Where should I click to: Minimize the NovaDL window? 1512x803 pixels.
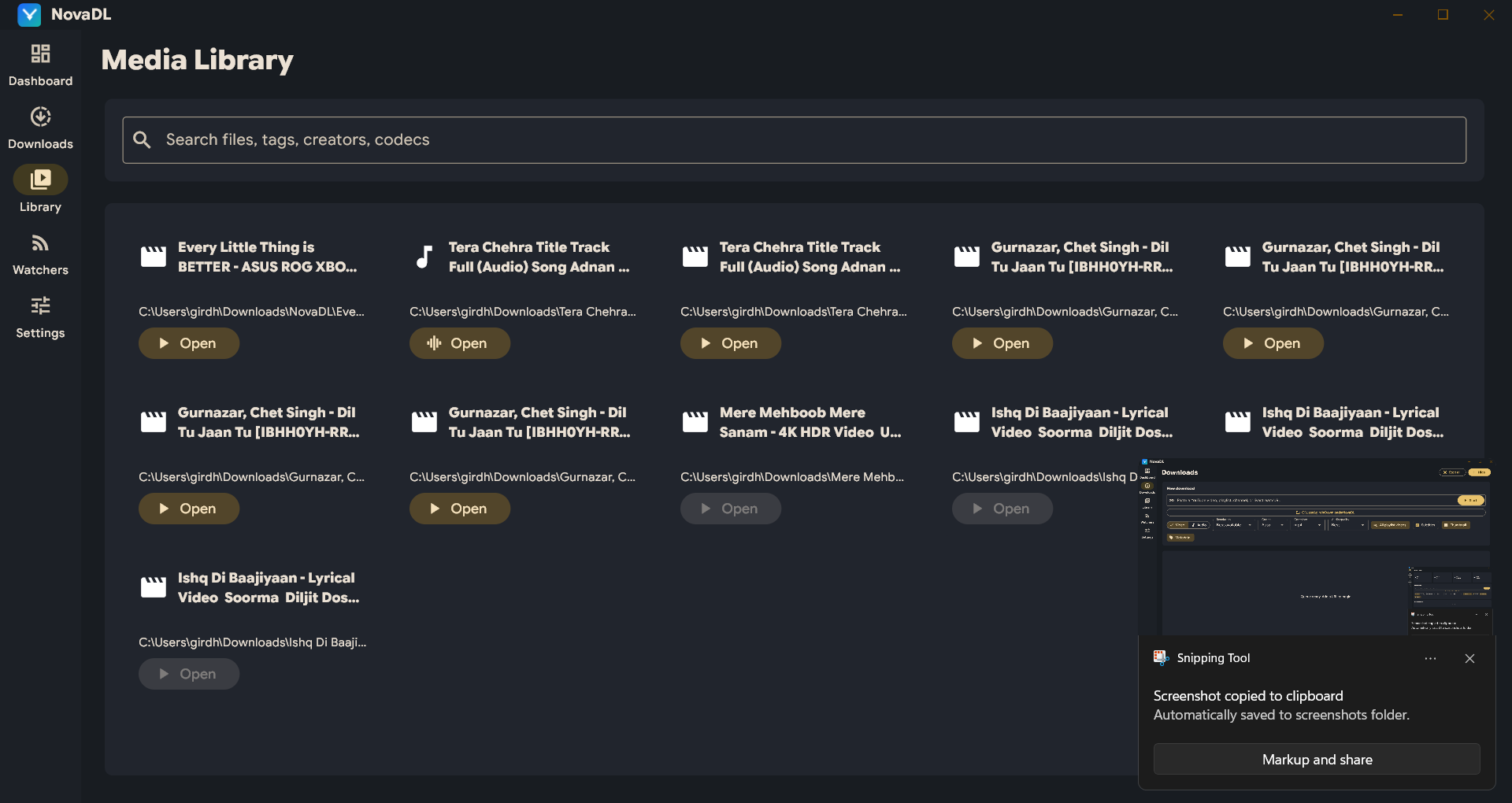(1398, 15)
